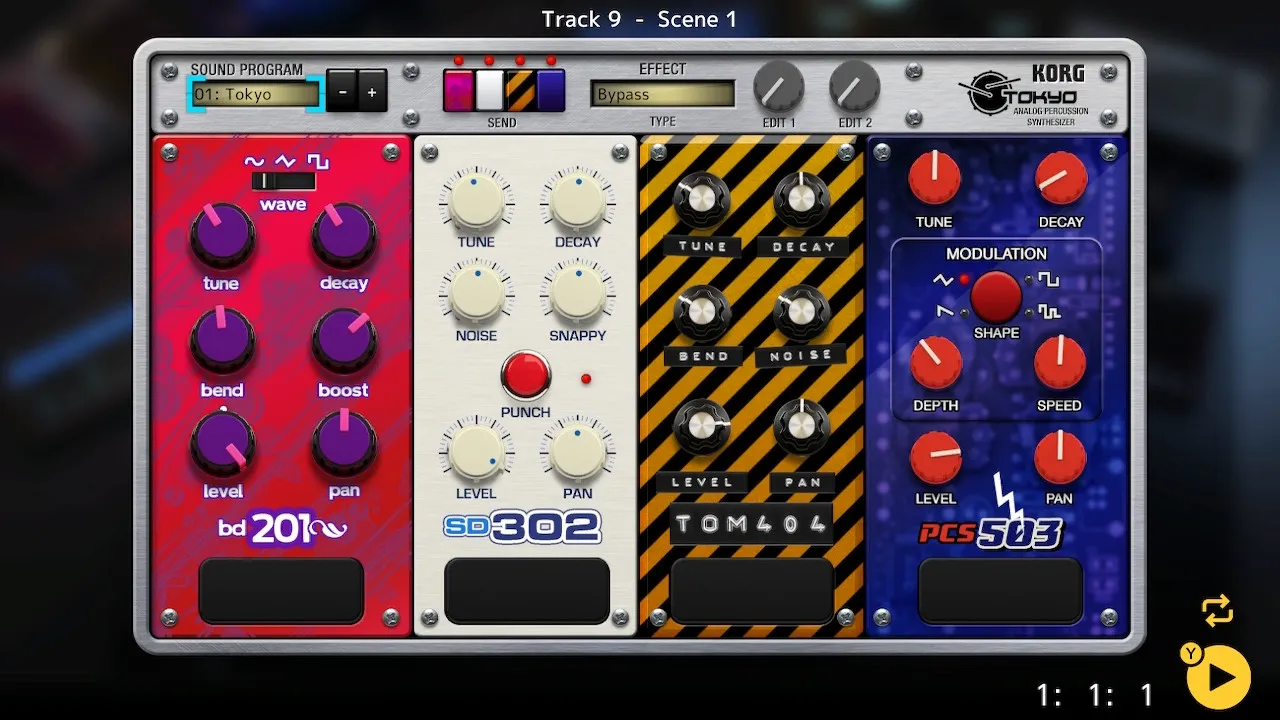1280x720 pixels.
Task: Click the TOM404 PAN knob
Action: [801, 426]
